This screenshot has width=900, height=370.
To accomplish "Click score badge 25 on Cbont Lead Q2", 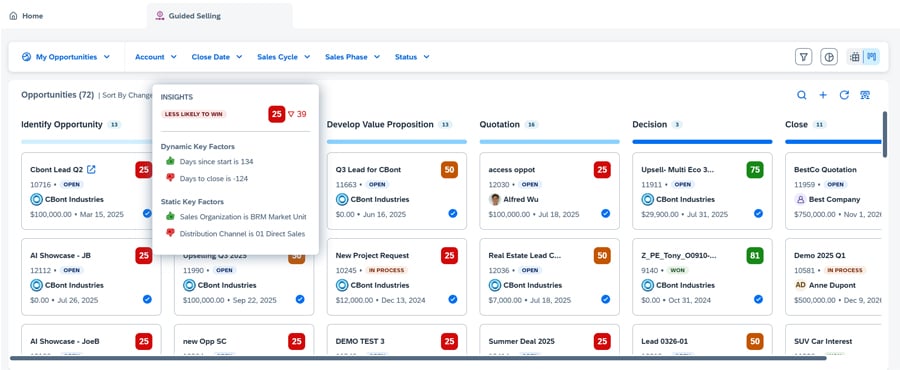I will [x=143, y=170].
